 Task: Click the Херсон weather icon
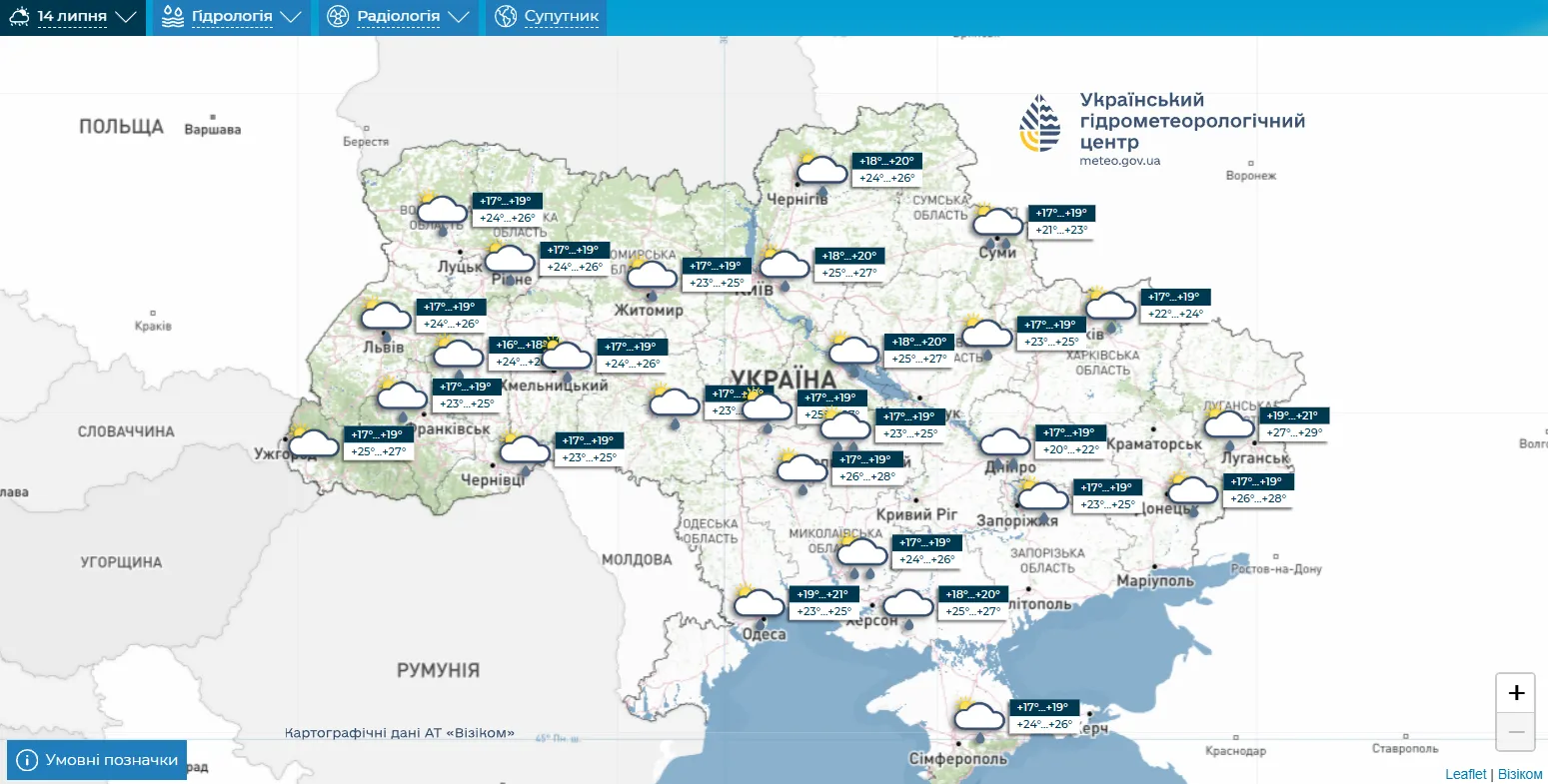(907, 607)
